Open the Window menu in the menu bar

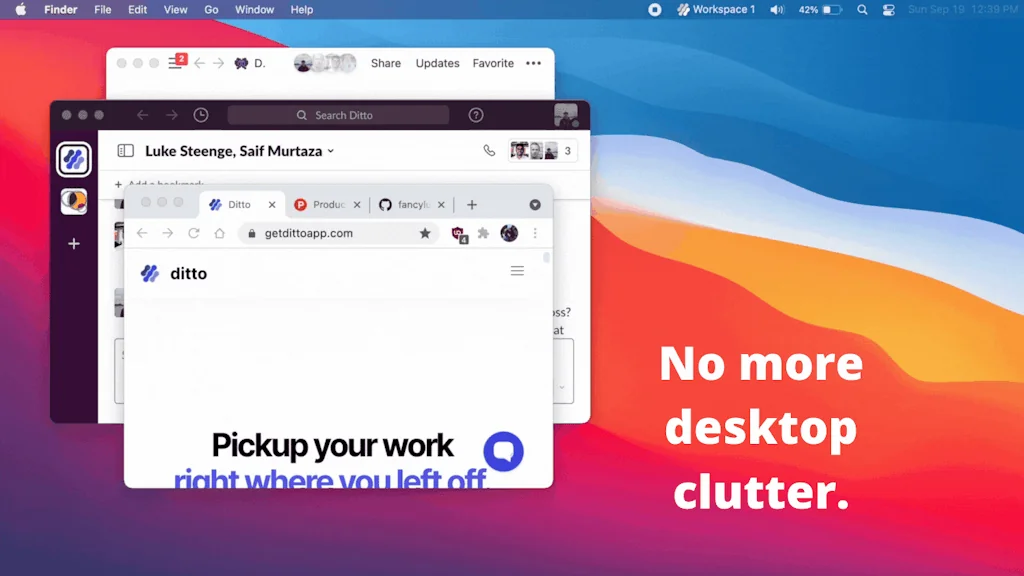click(254, 10)
